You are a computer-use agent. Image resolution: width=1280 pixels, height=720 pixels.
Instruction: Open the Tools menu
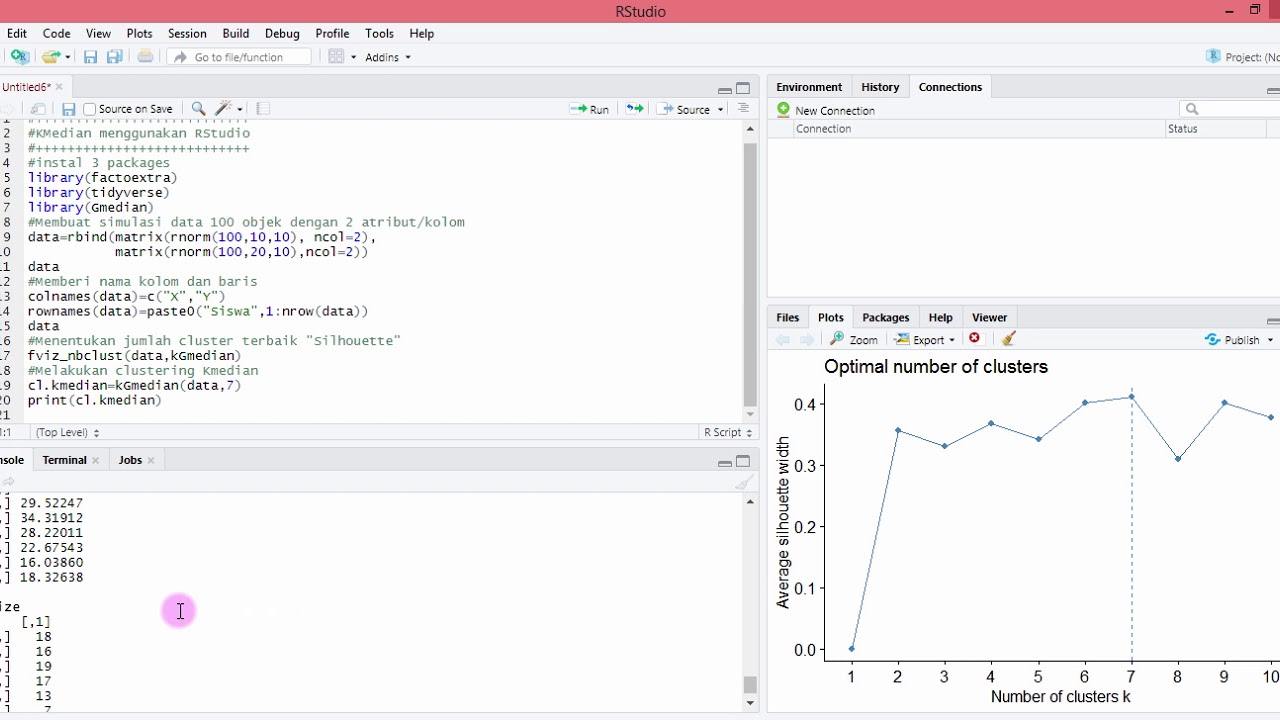[x=379, y=33]
